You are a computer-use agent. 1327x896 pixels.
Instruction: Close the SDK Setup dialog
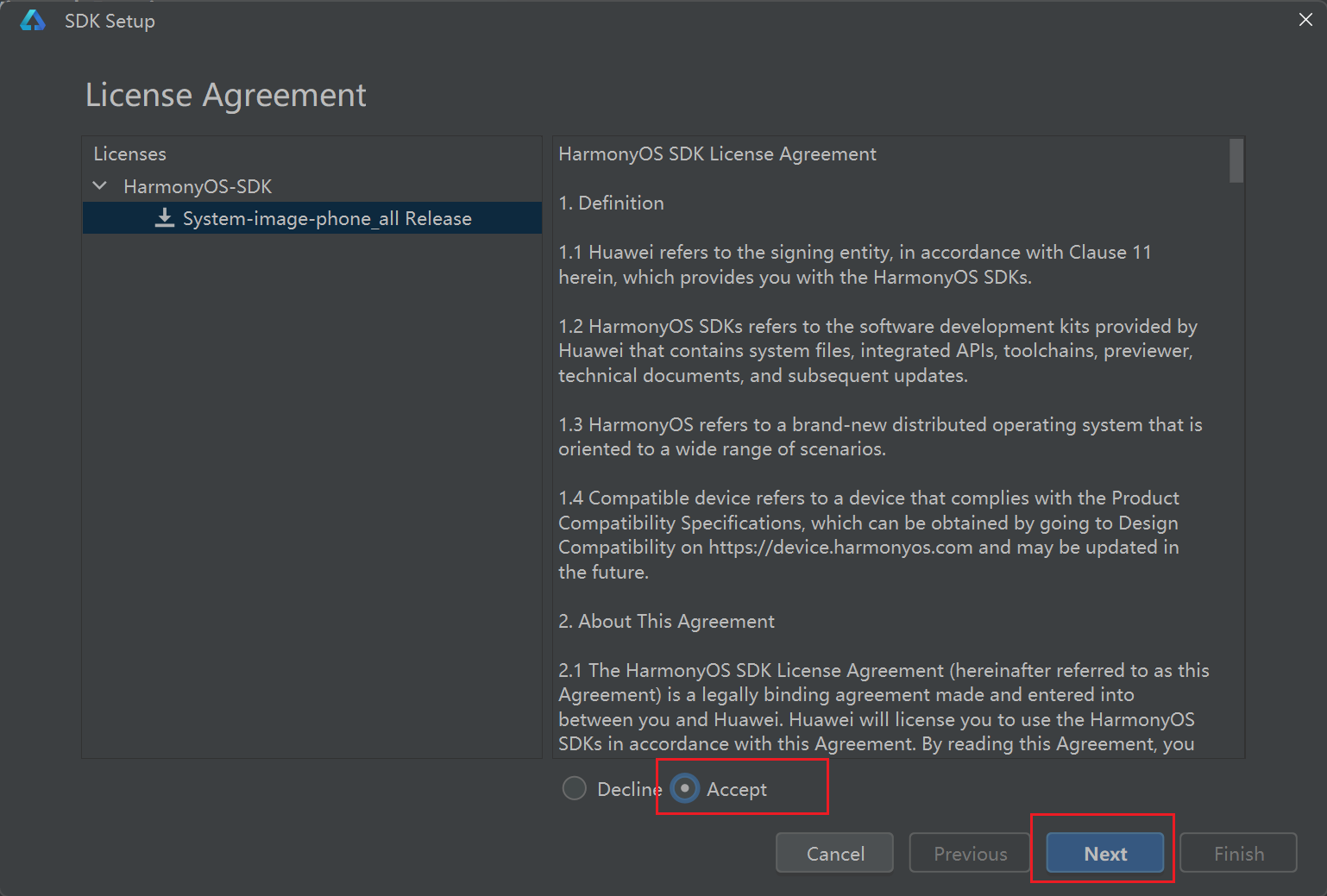[1305, 20]
